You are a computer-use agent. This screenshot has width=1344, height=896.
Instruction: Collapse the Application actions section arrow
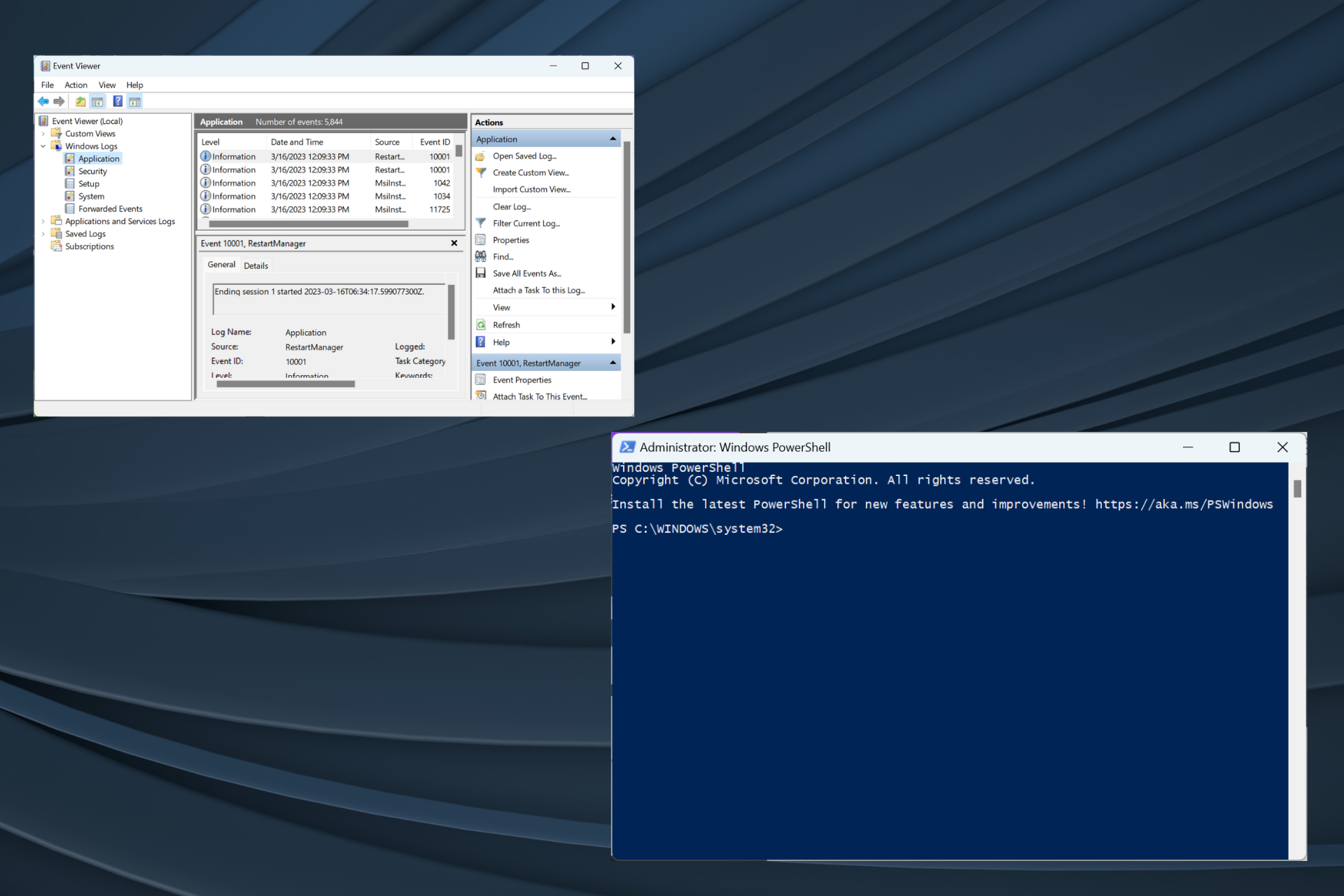613,139
